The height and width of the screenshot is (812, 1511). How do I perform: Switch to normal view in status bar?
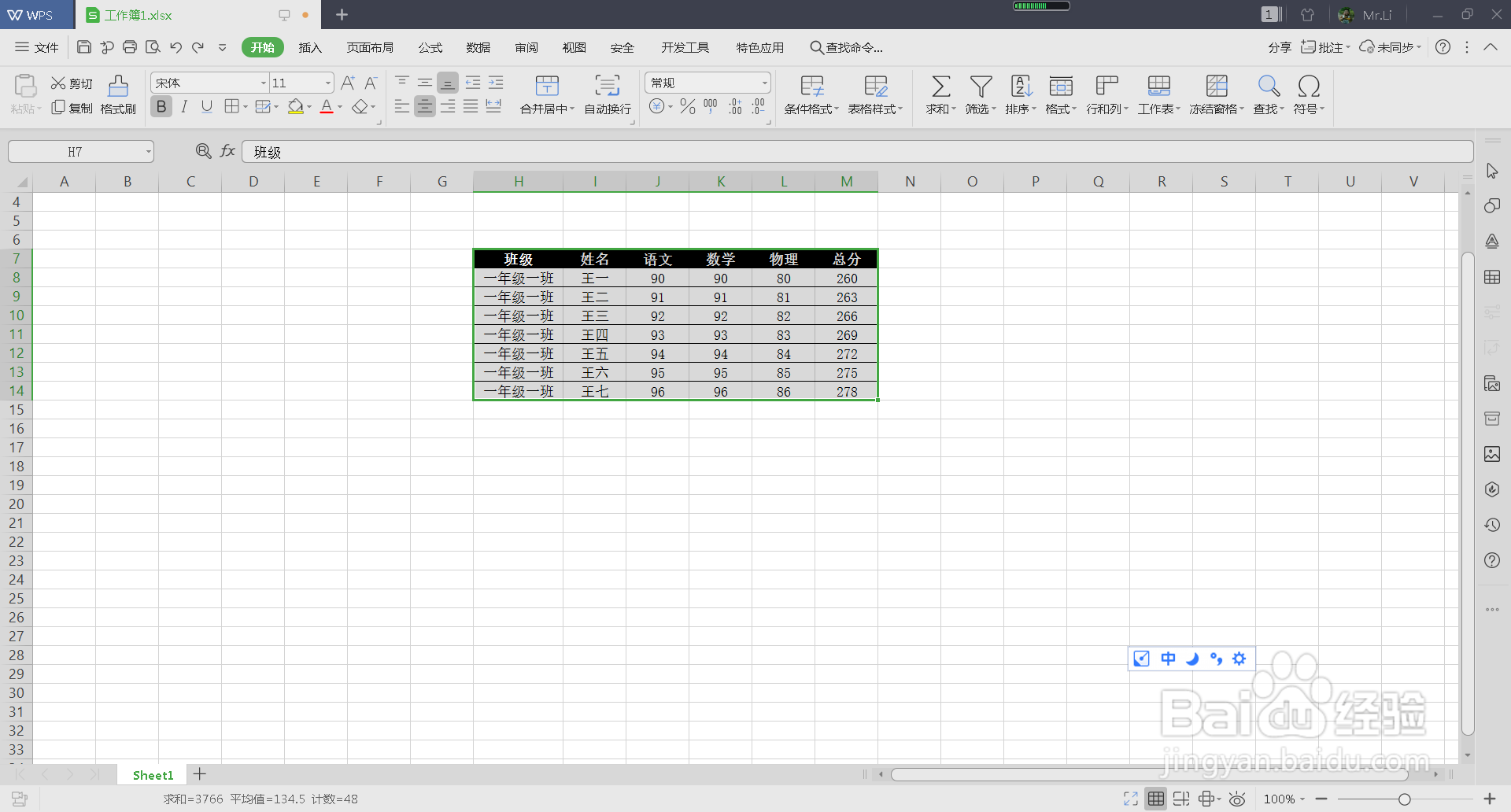(x=1156, y=799)
